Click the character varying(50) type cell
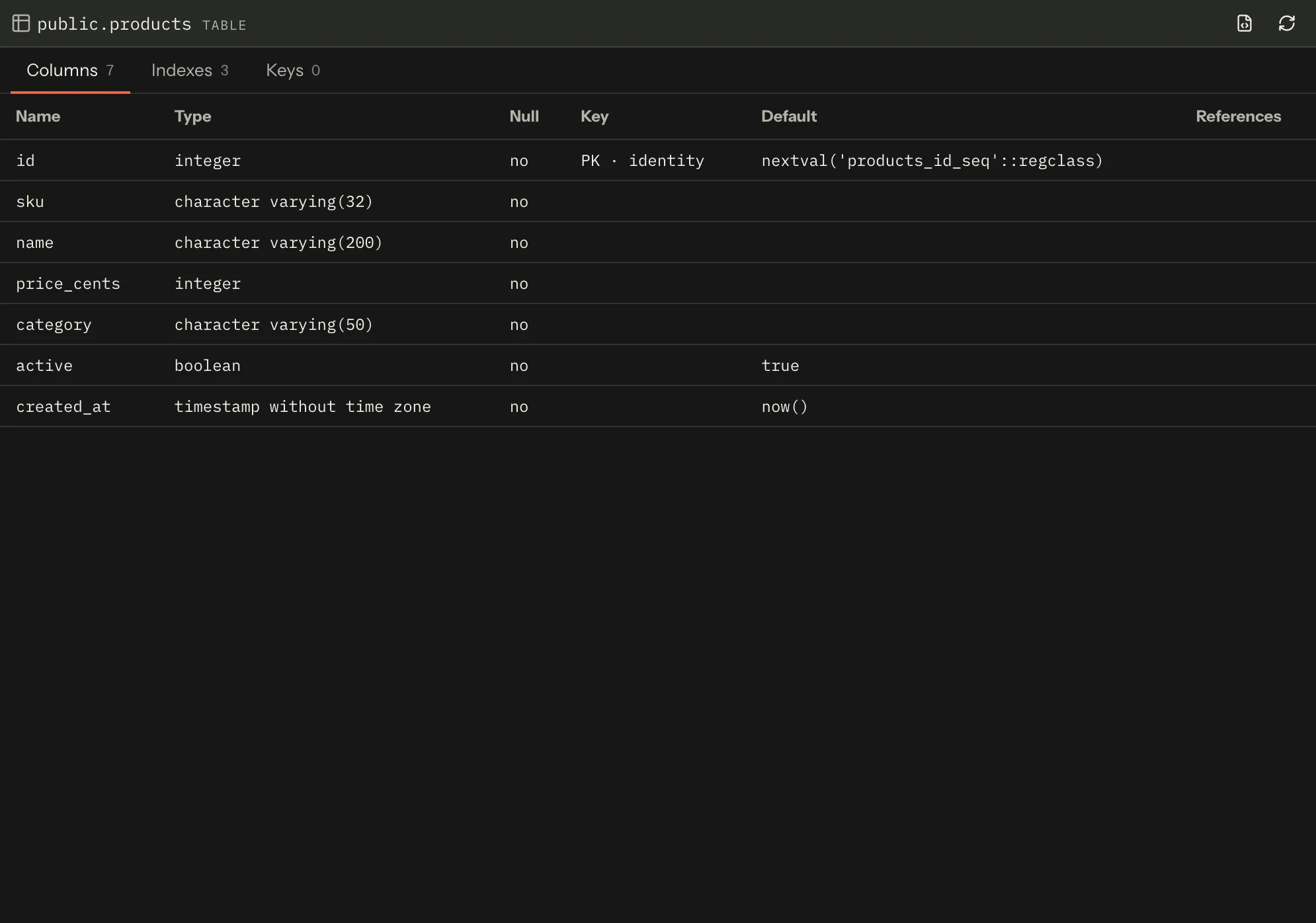Viewport: 1316px width, 923px height. click(274, 325)
